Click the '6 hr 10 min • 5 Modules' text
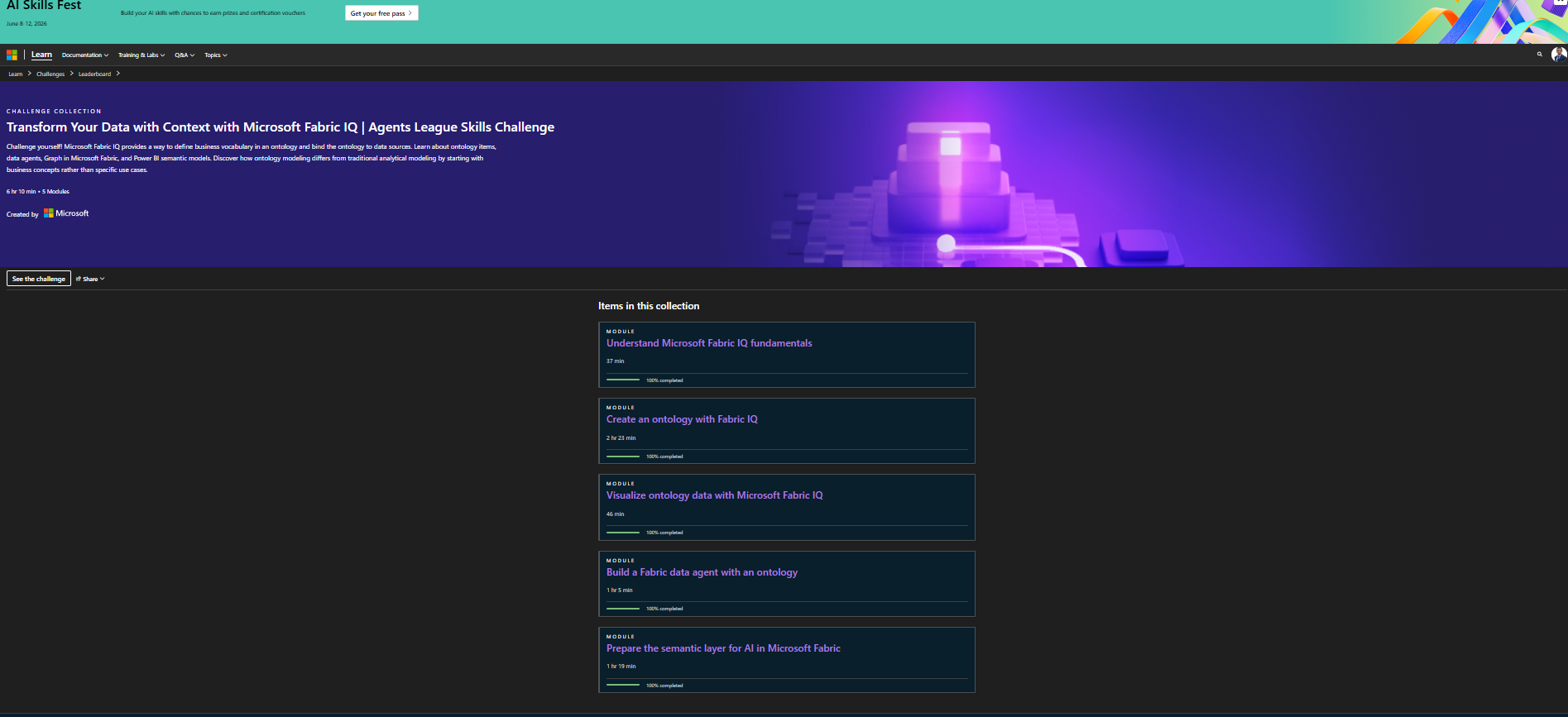 click(38, 191)
